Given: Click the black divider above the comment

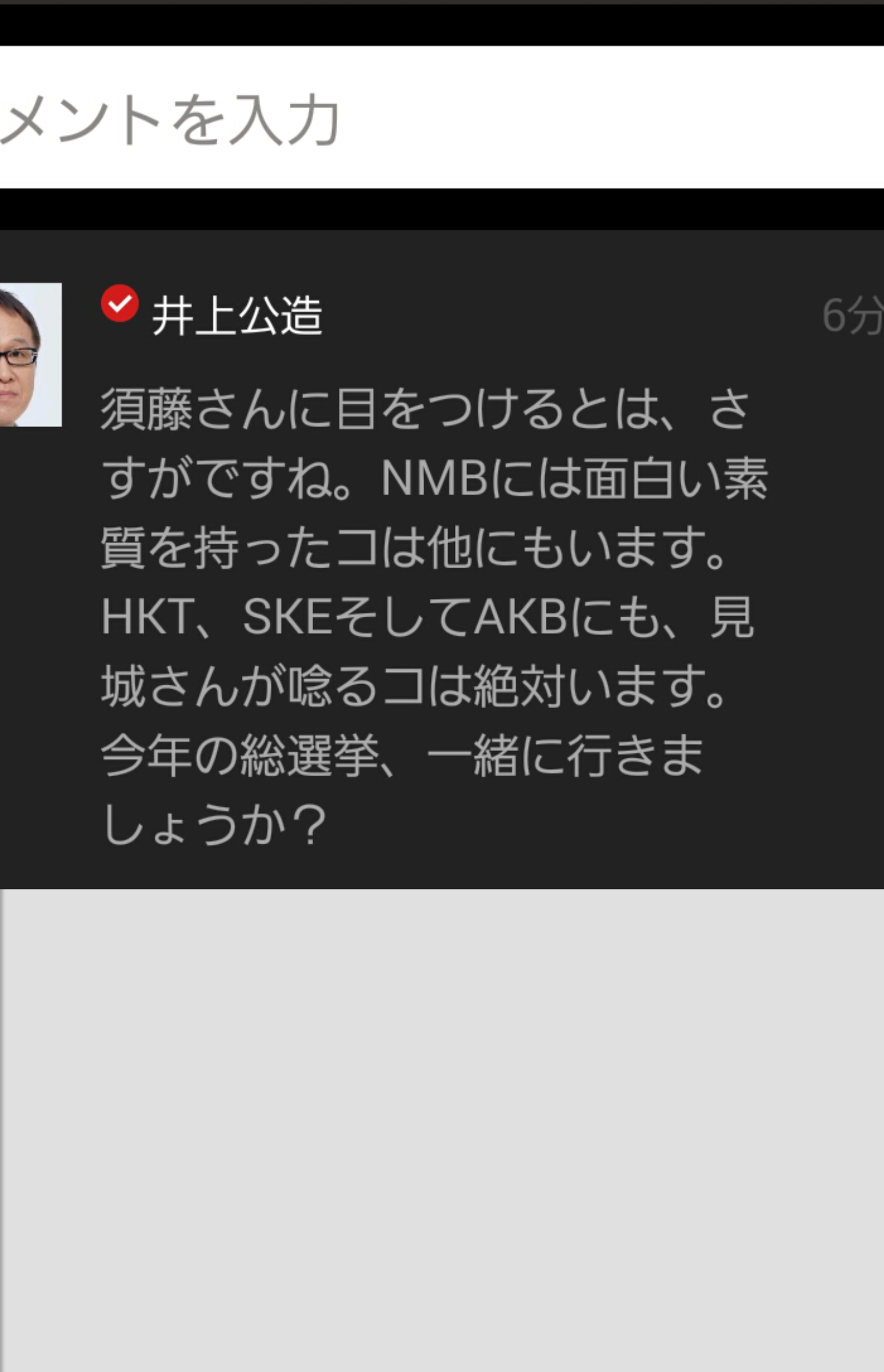Looking at the screenshot, I should click(x=442, y=209).
